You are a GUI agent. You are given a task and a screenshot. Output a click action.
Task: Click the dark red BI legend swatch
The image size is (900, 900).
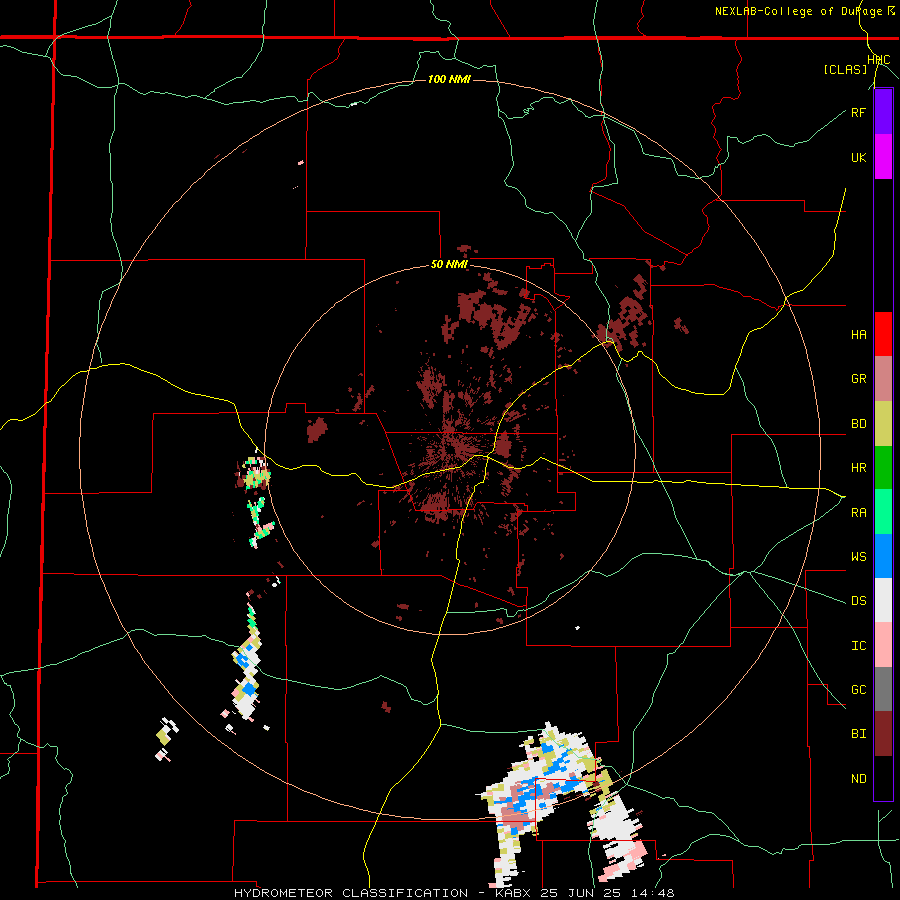[883, 734]
